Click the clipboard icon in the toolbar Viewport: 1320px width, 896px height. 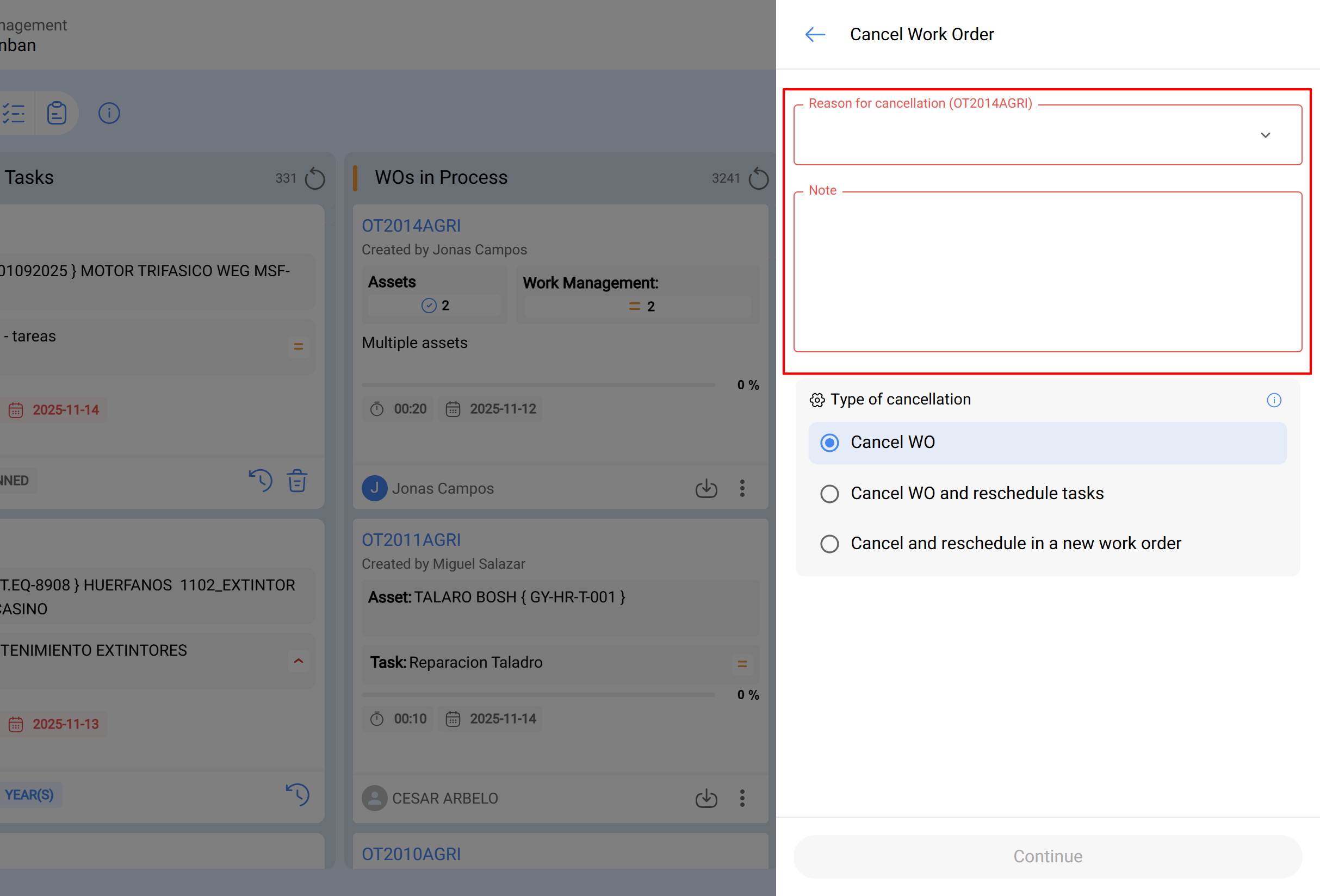56,113
